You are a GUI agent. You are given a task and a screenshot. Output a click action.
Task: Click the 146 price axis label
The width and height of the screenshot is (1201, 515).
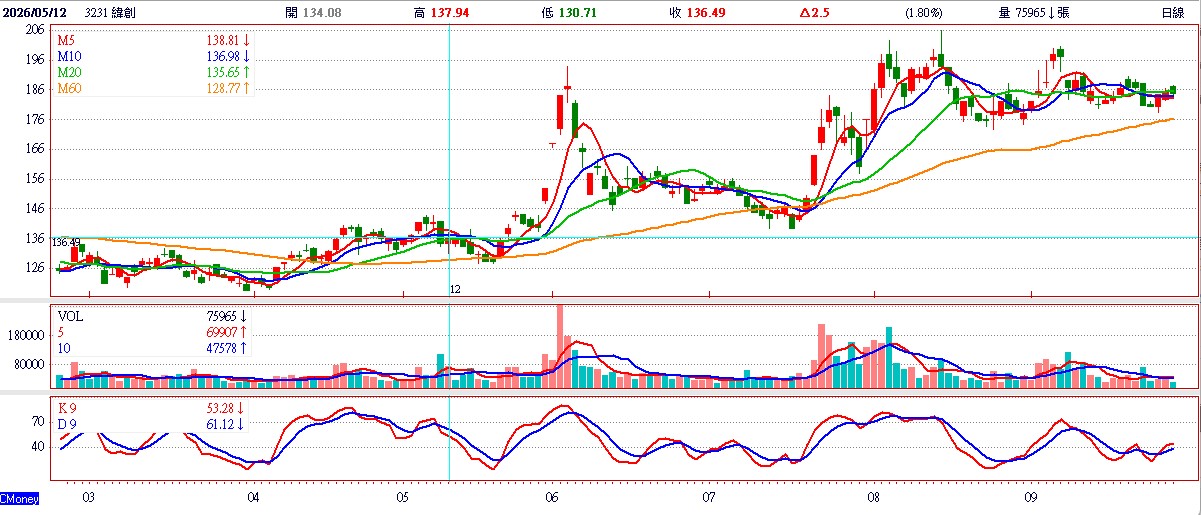click(35, 209)
